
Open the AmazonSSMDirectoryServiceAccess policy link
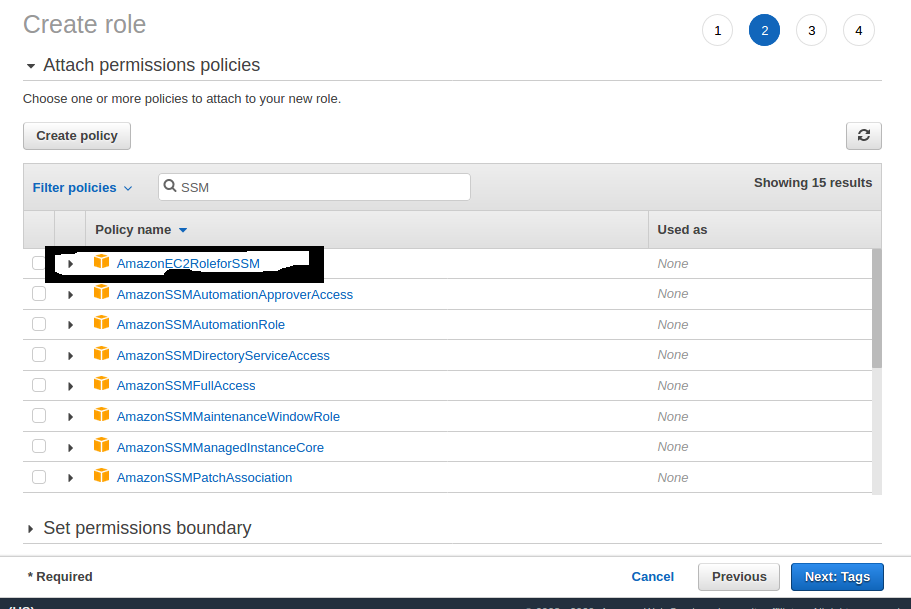[223, 355]
